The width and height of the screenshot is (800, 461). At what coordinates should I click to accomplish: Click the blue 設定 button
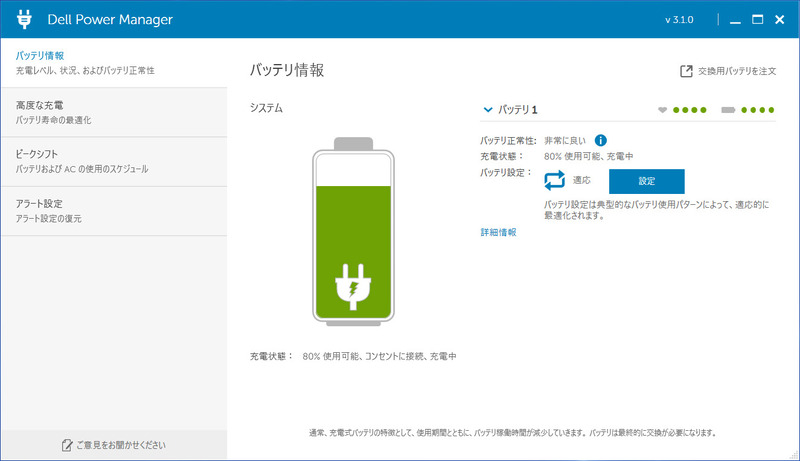(646, 181)
